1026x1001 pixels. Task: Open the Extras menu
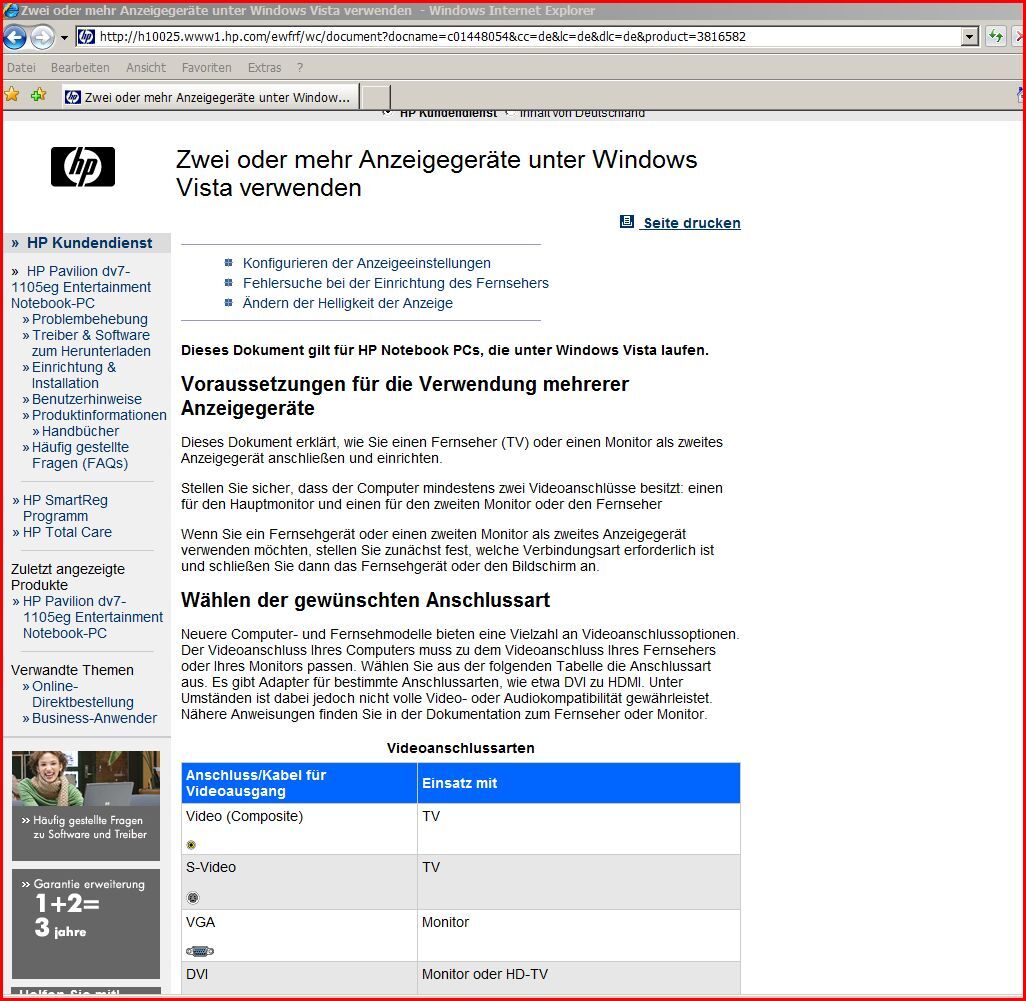point(265,67)
